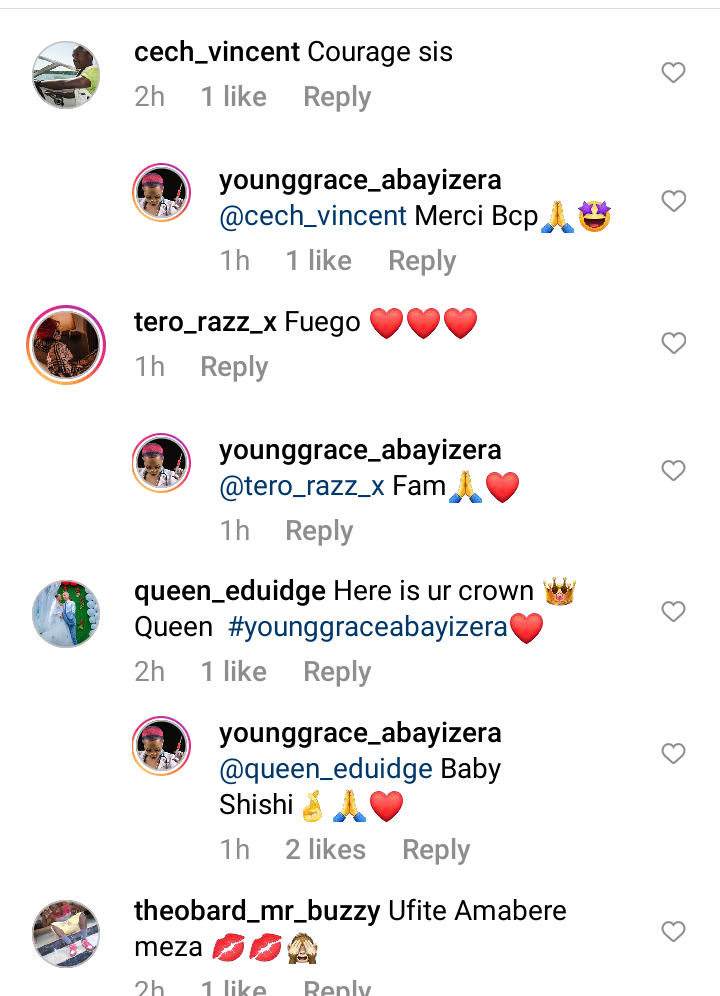Open cech_vincent's profile picture

[66, 75]
